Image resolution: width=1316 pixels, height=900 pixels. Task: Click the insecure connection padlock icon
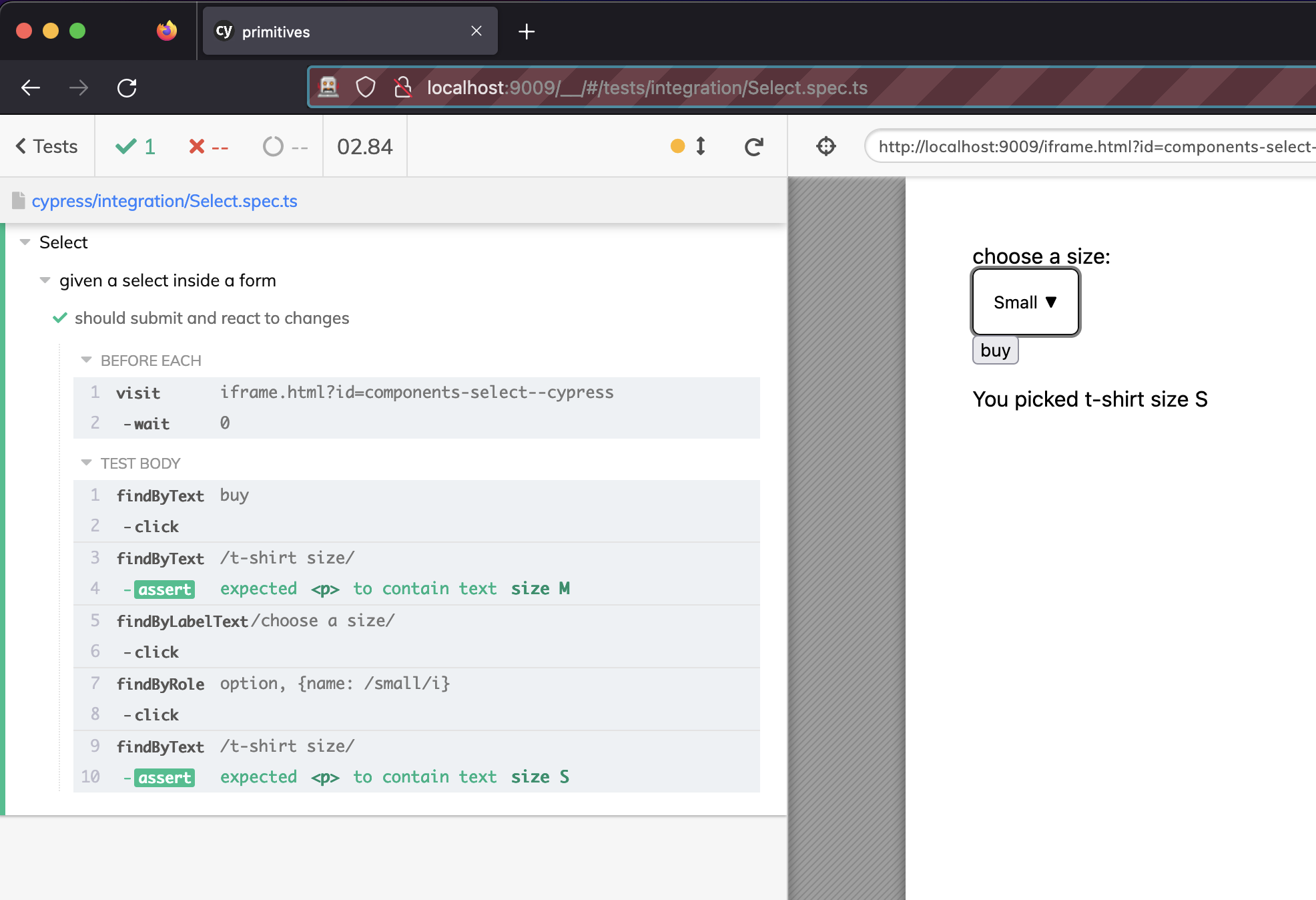coord(402,87)
